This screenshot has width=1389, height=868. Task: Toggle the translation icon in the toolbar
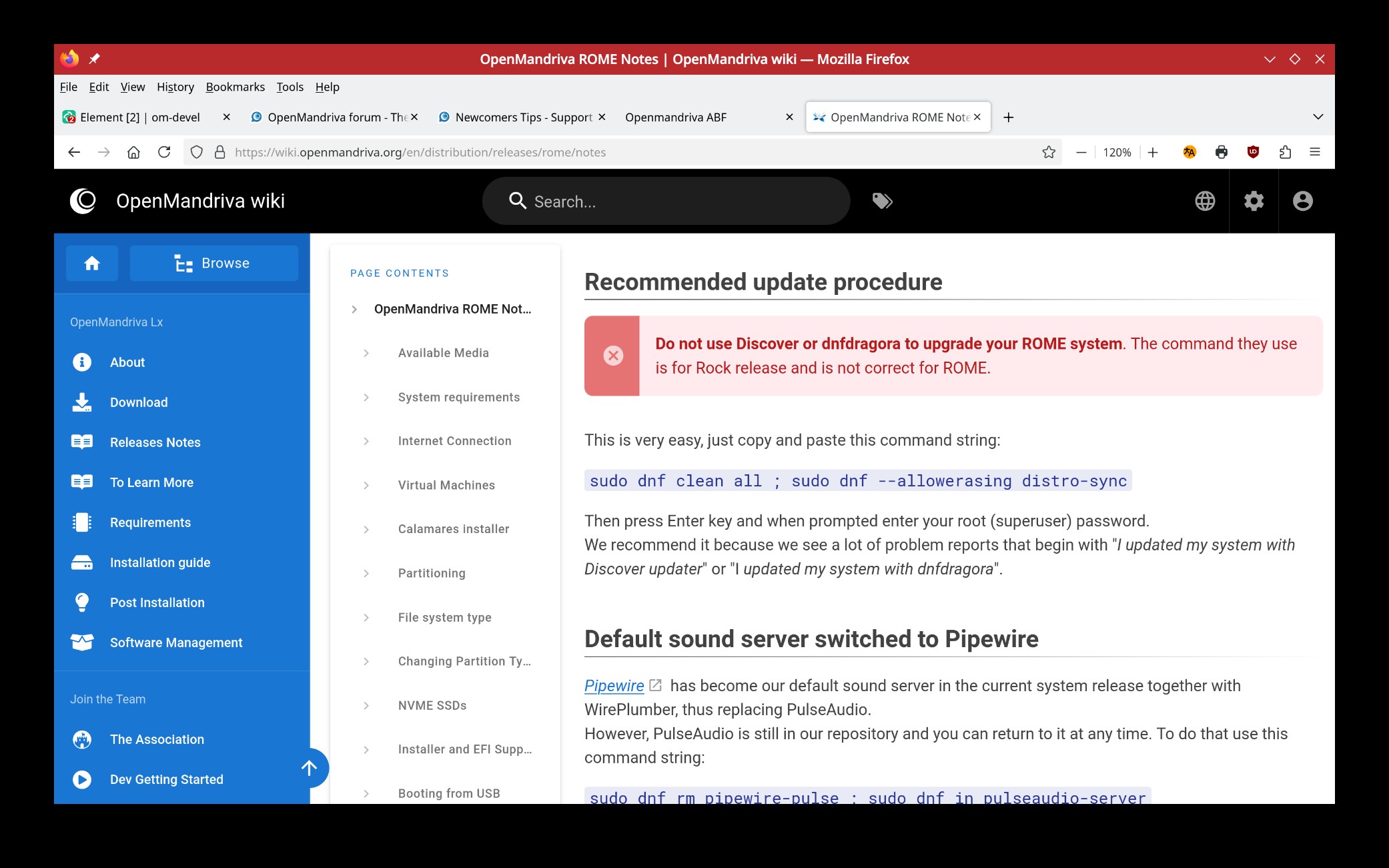(1190, 152)
